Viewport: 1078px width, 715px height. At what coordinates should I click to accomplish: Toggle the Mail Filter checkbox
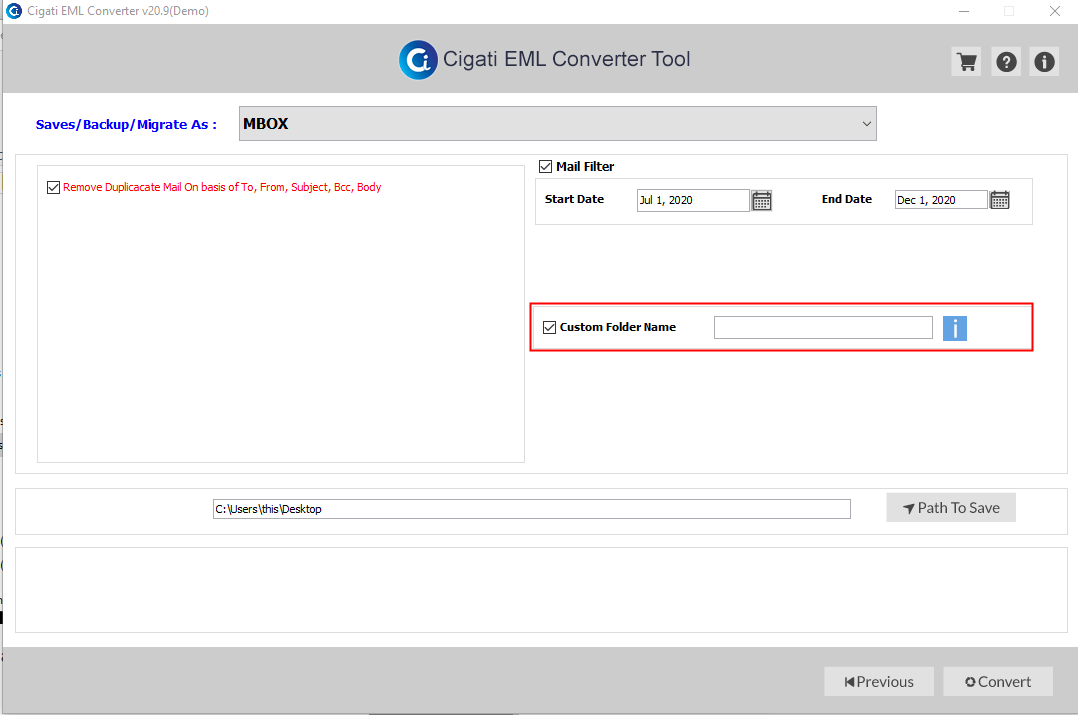pos(545,166)
